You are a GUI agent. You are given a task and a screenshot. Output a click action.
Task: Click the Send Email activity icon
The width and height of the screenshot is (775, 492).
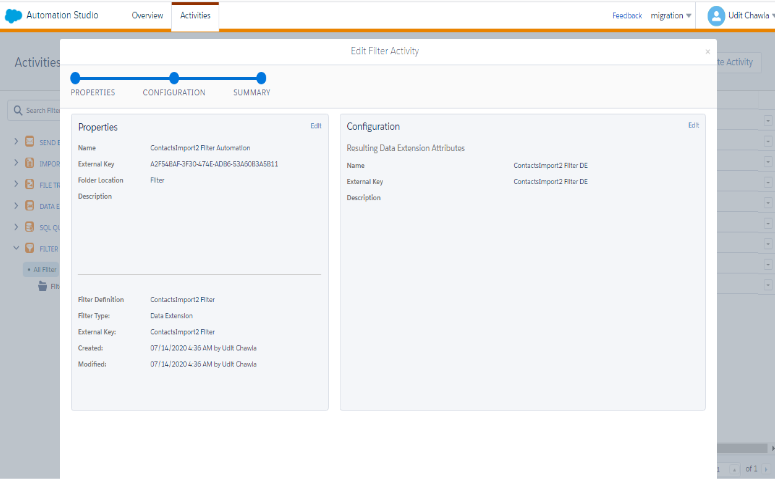[x=30, y=142]
